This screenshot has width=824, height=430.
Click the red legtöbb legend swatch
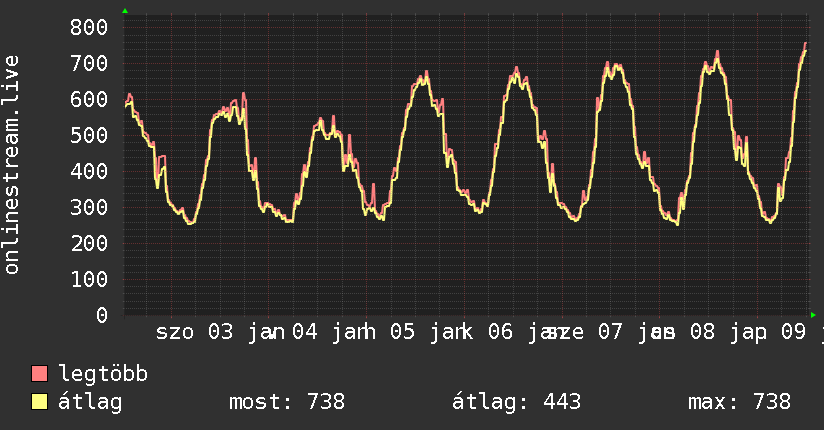pyautogui.click(x=40, y=374)
